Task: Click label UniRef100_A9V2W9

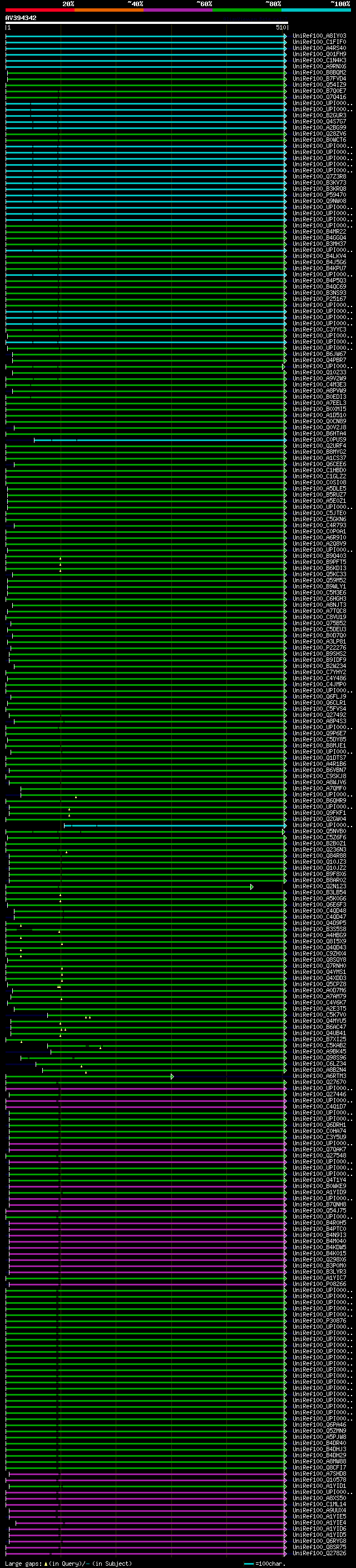Action: click(x=319, y=379)
